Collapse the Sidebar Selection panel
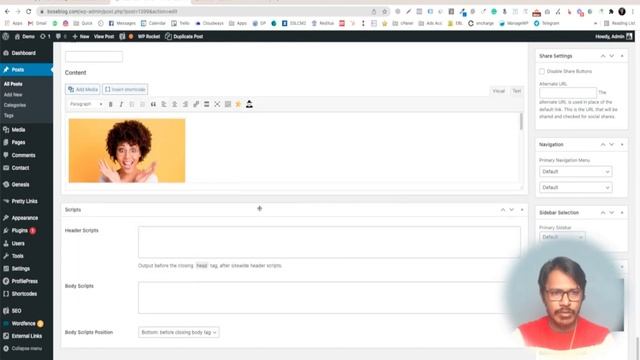This screenshot has height=360, width=640. [622, 213]
